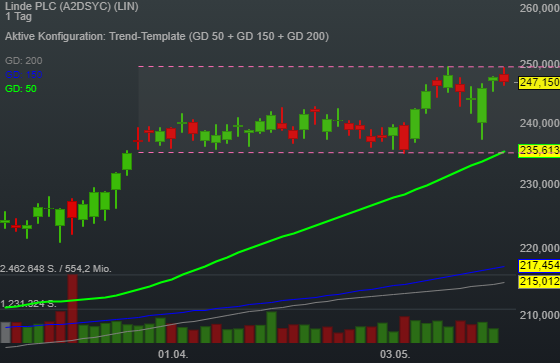Click the "03.05." date label
The image size is (560, 363).
(x=395, y=354)
